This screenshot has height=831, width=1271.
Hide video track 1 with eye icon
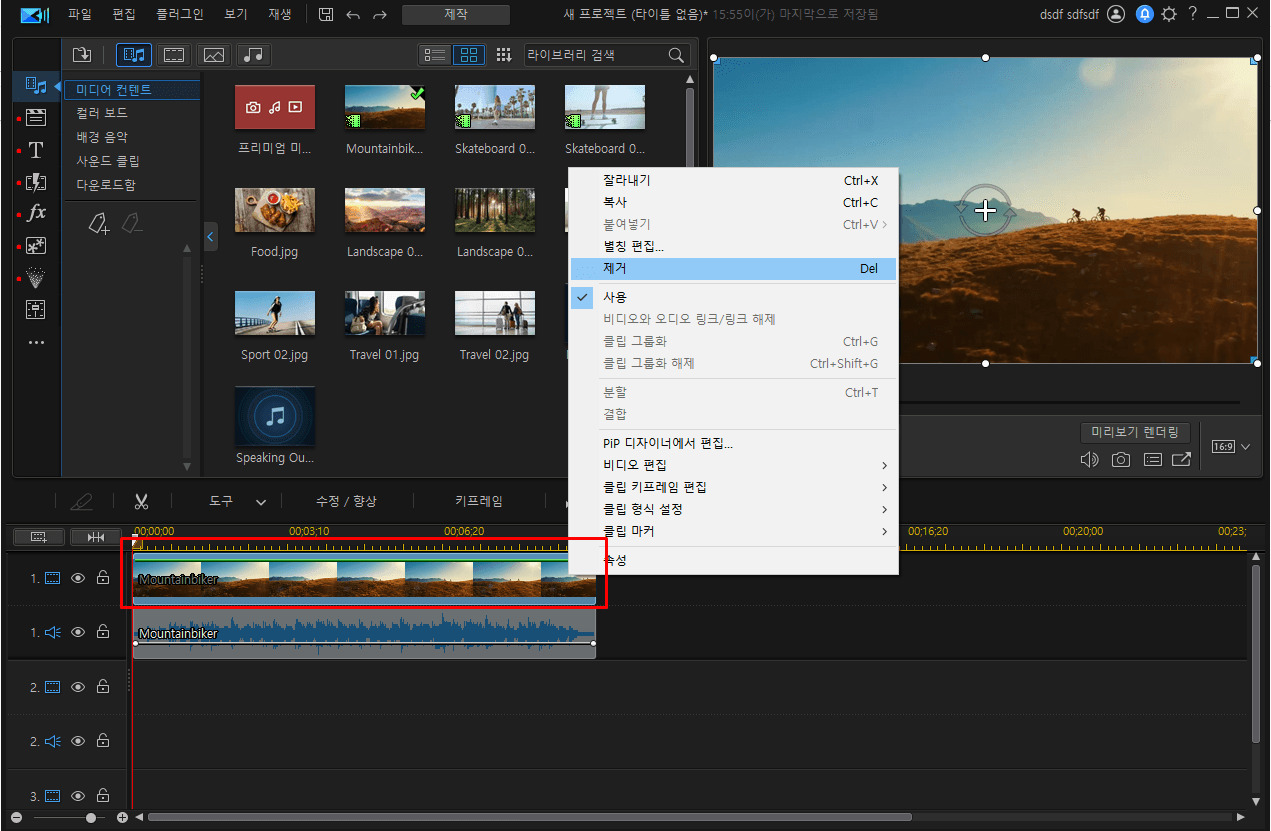point(78,578)
